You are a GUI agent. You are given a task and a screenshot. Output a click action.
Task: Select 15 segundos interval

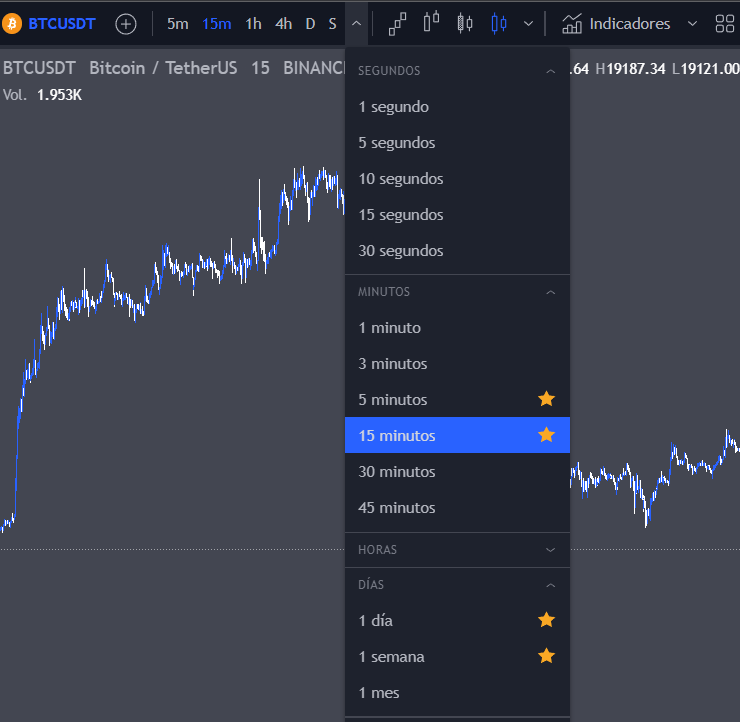point(457,215)
